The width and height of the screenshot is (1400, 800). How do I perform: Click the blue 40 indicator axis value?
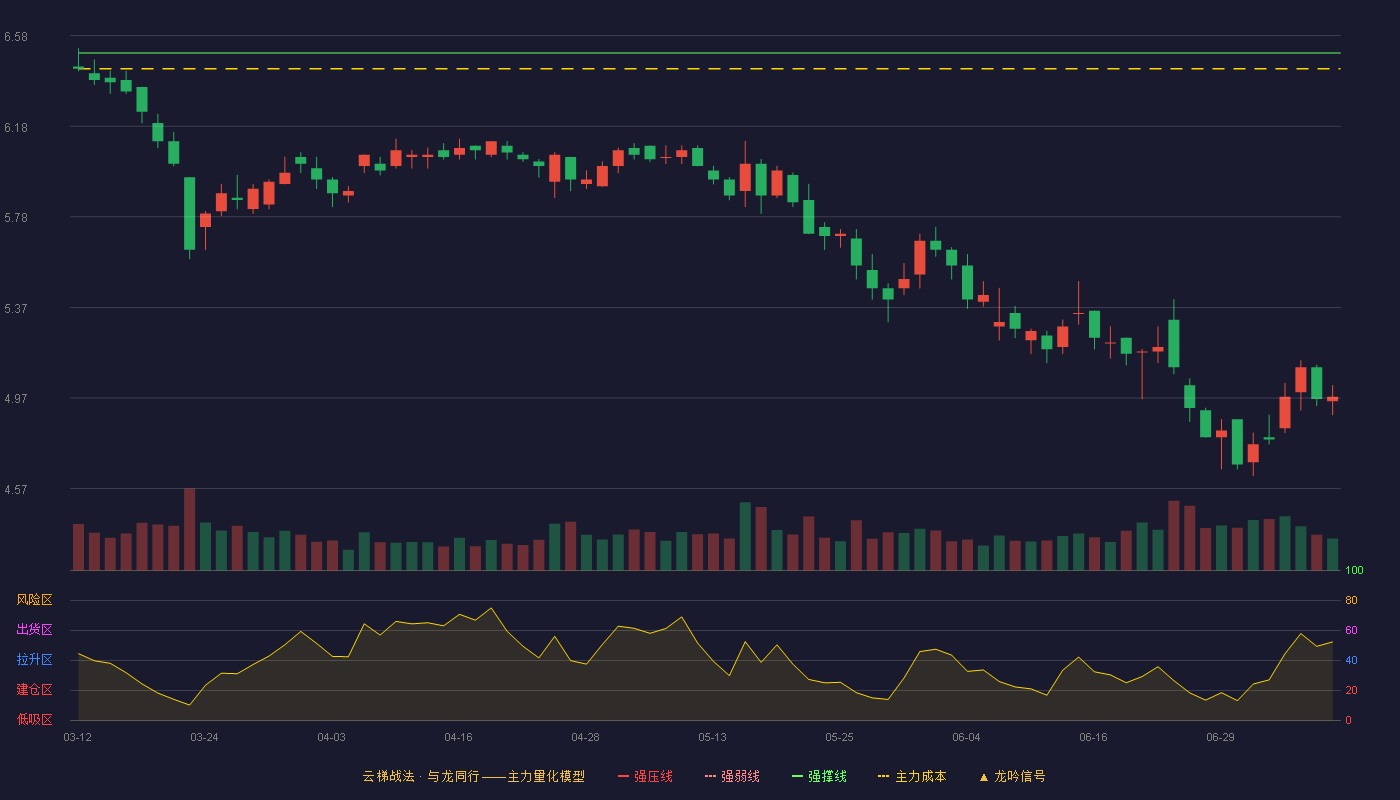click(1351, 660)
